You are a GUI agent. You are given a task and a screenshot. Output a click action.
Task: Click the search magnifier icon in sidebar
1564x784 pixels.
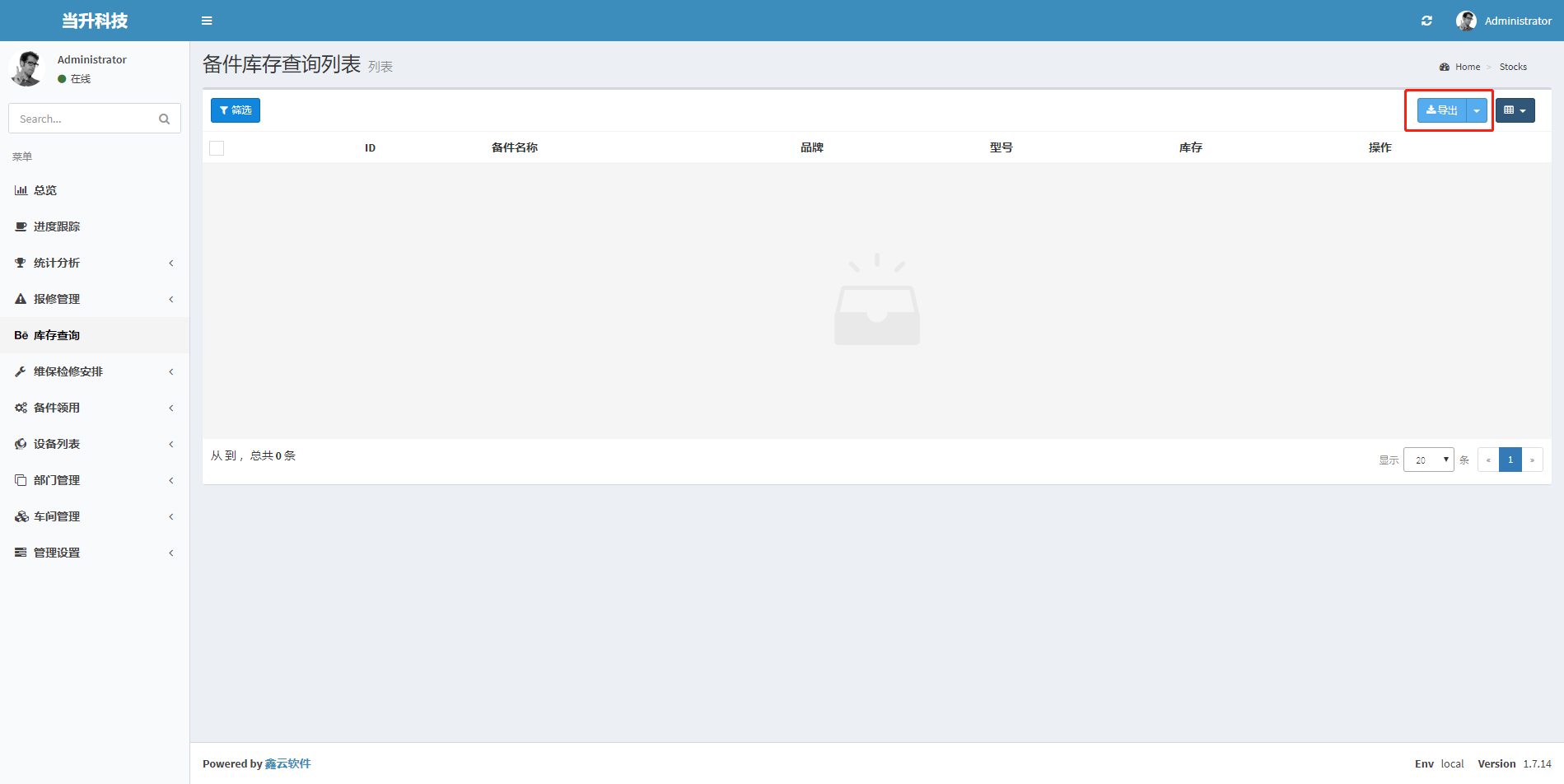click(164, 119)
